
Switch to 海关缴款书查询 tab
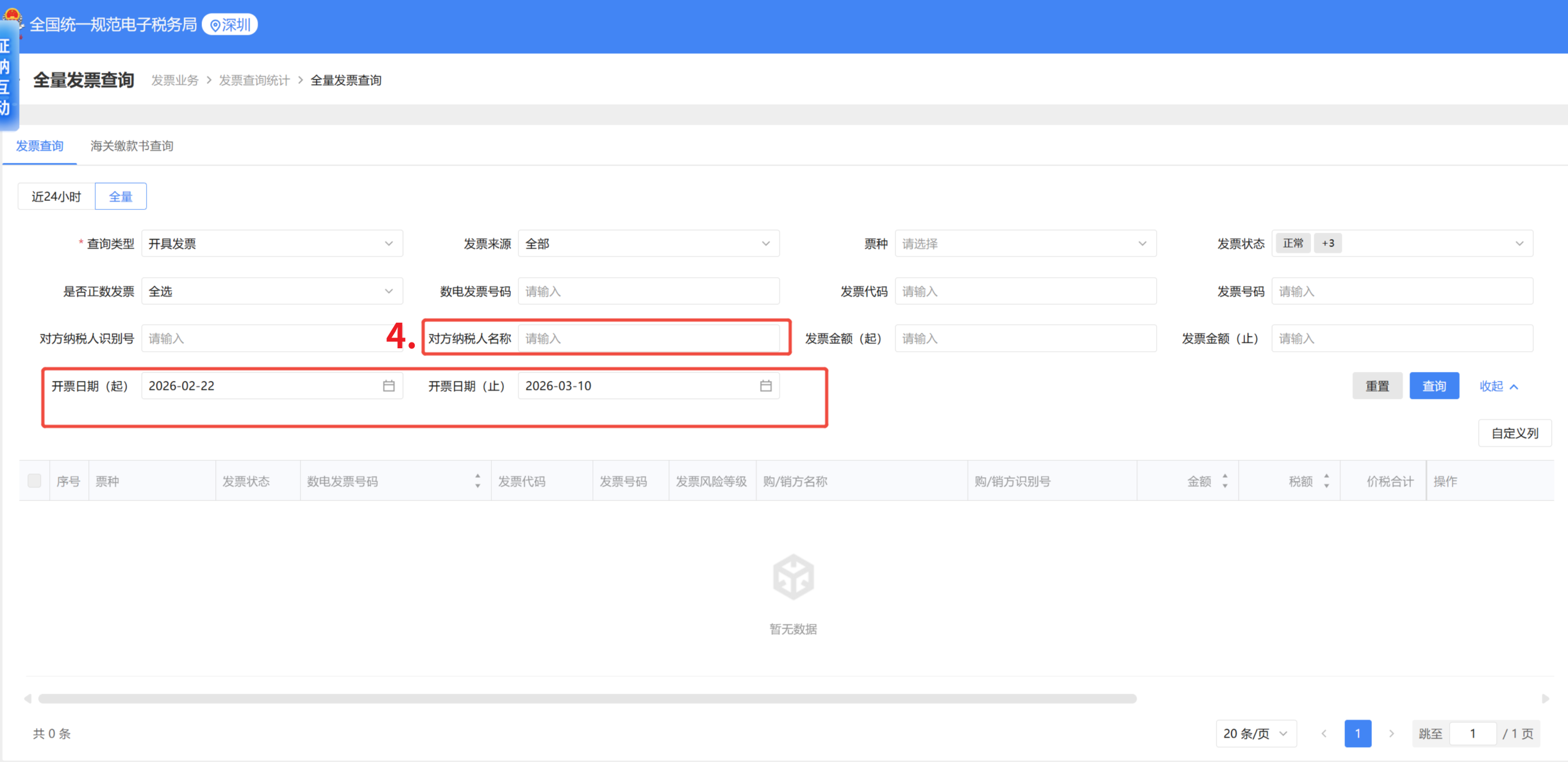tap(131, 146)
